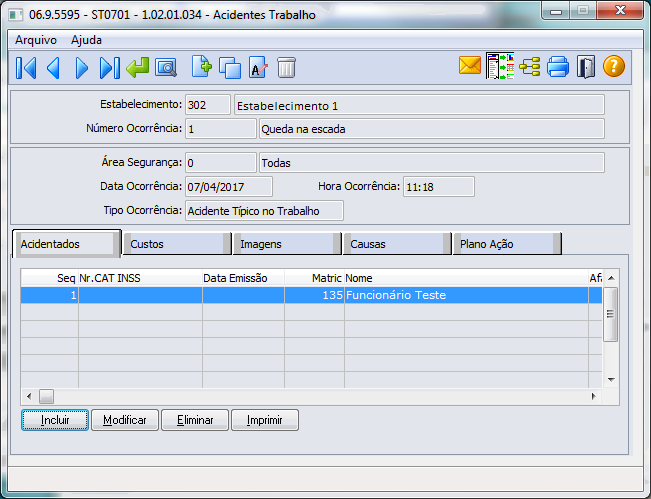The image size is (651, 499).
Task: Open the mail envelope icon
Action: click(x=470, y=66)
